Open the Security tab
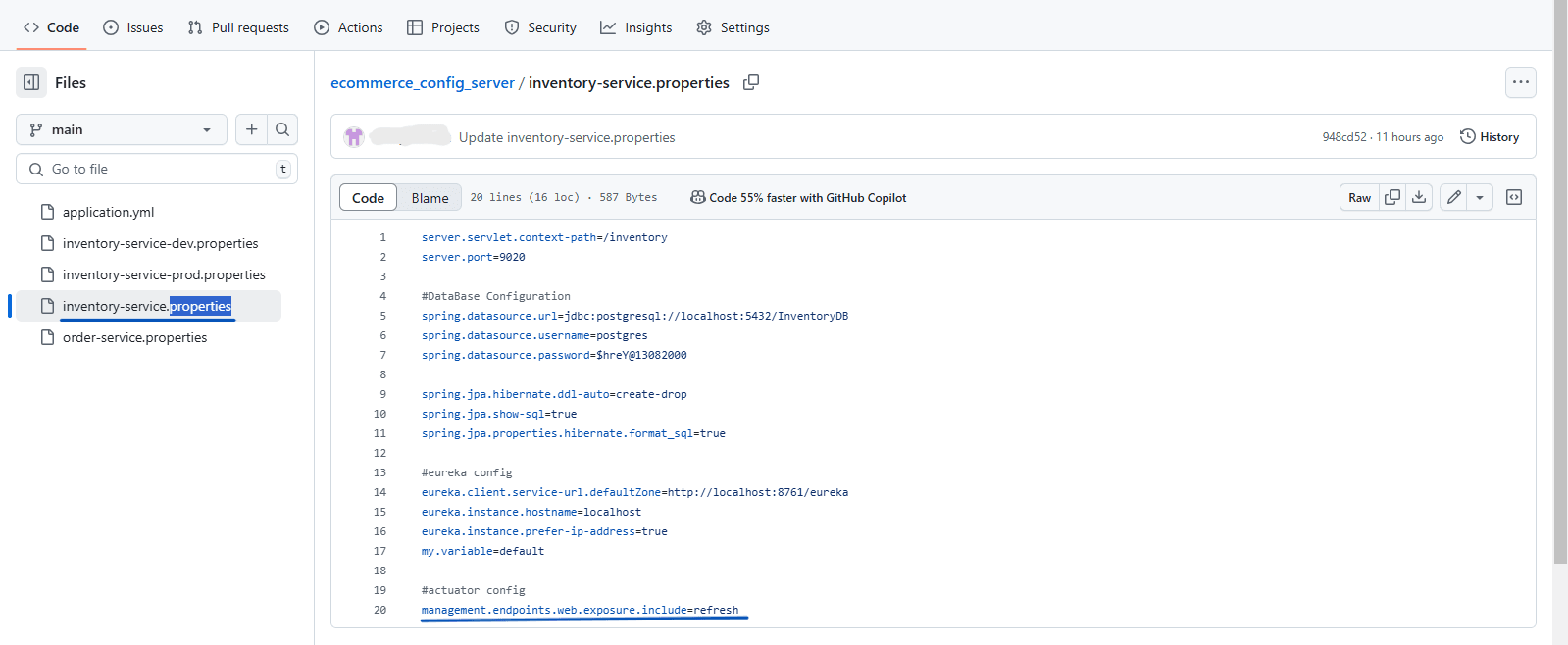The height and width of the screenshot is (645, 1568). point(540,27)
